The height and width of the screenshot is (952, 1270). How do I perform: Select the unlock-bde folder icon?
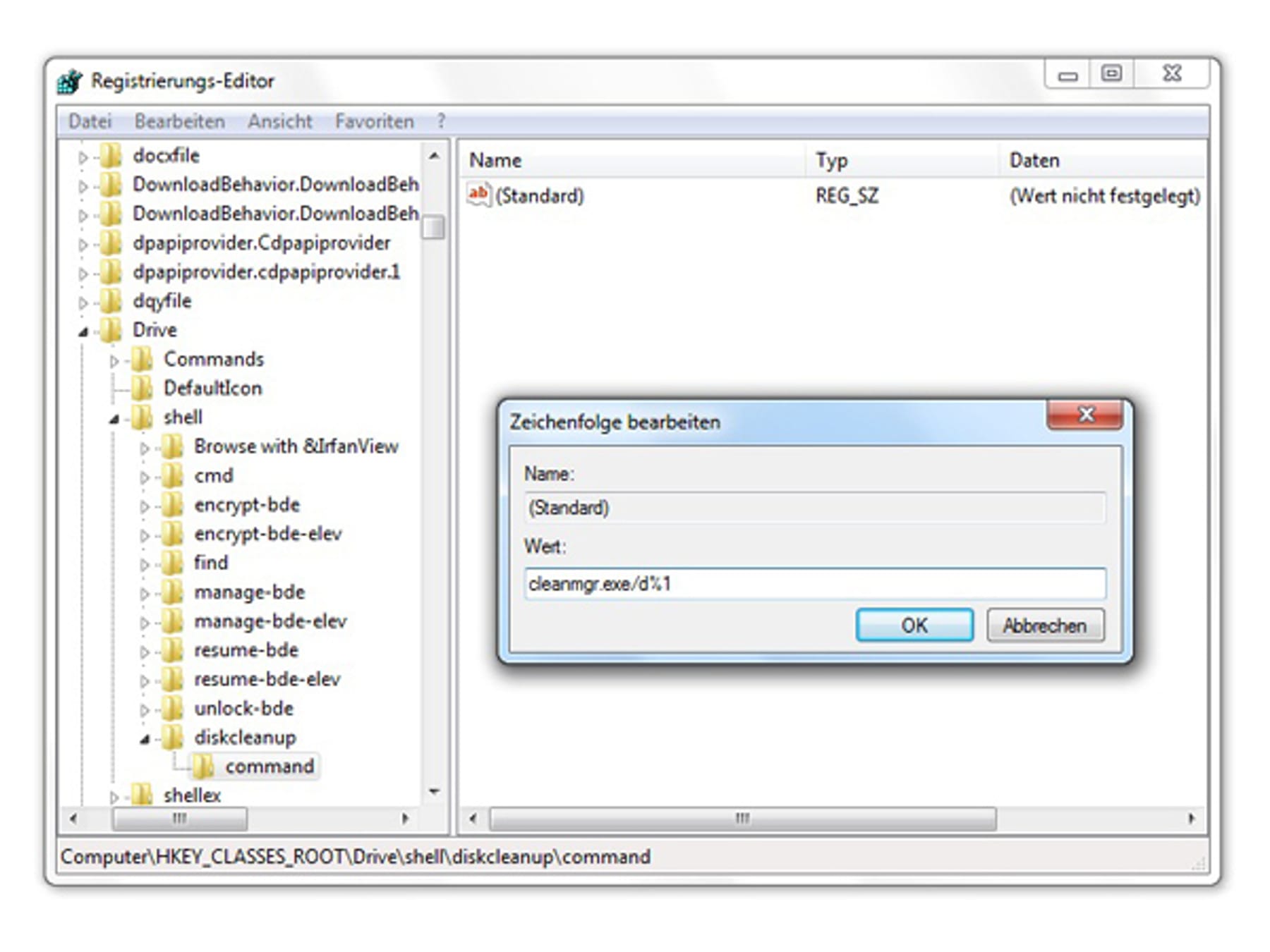172,709
